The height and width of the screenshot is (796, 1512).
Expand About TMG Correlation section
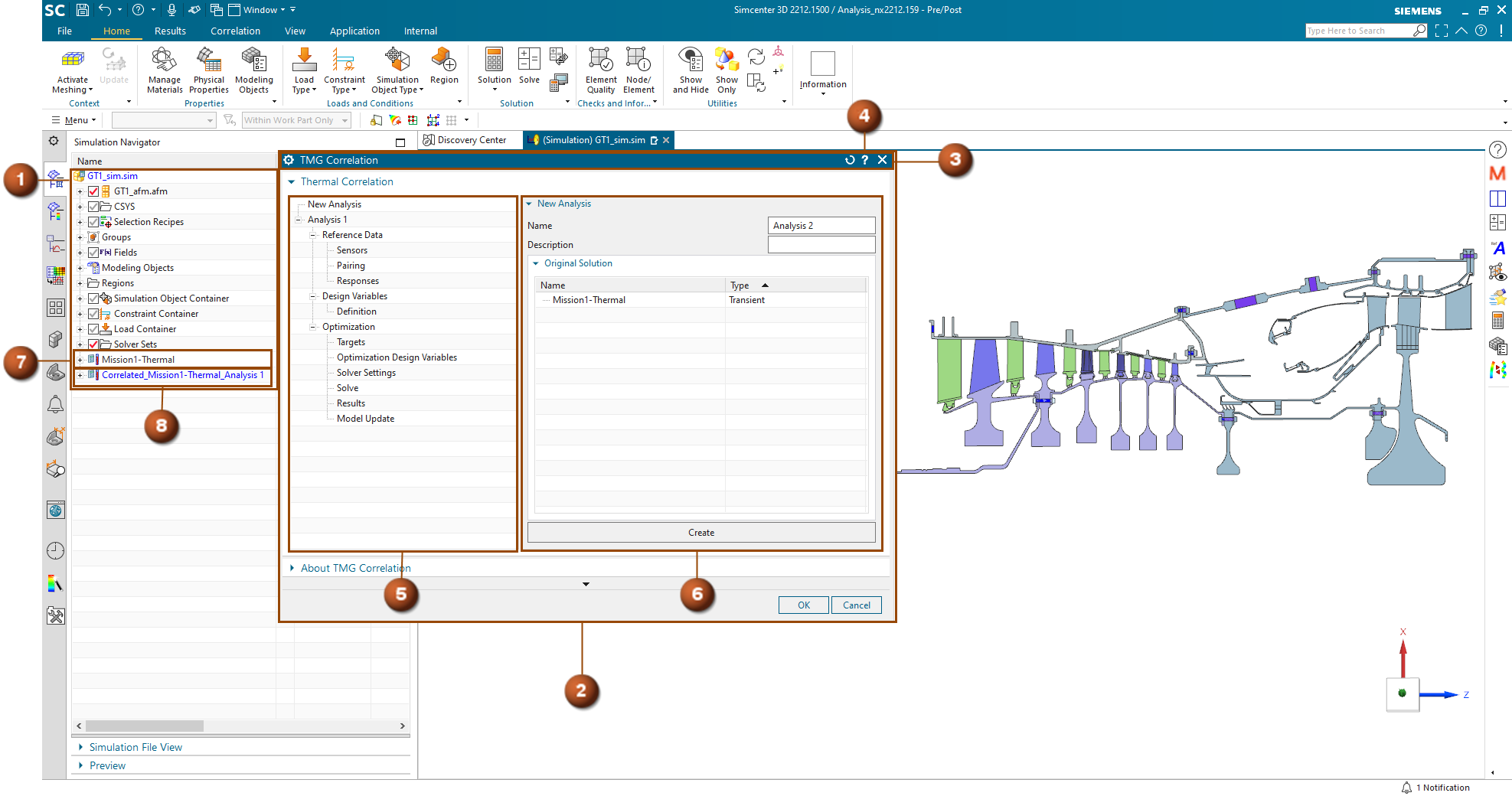292,568
